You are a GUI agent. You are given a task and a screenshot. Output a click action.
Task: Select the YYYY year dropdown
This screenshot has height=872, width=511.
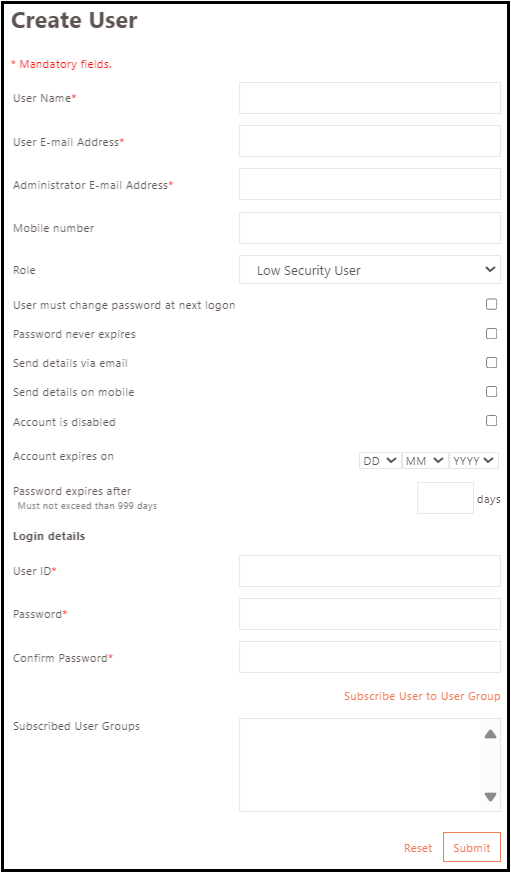tap(474, 460)
